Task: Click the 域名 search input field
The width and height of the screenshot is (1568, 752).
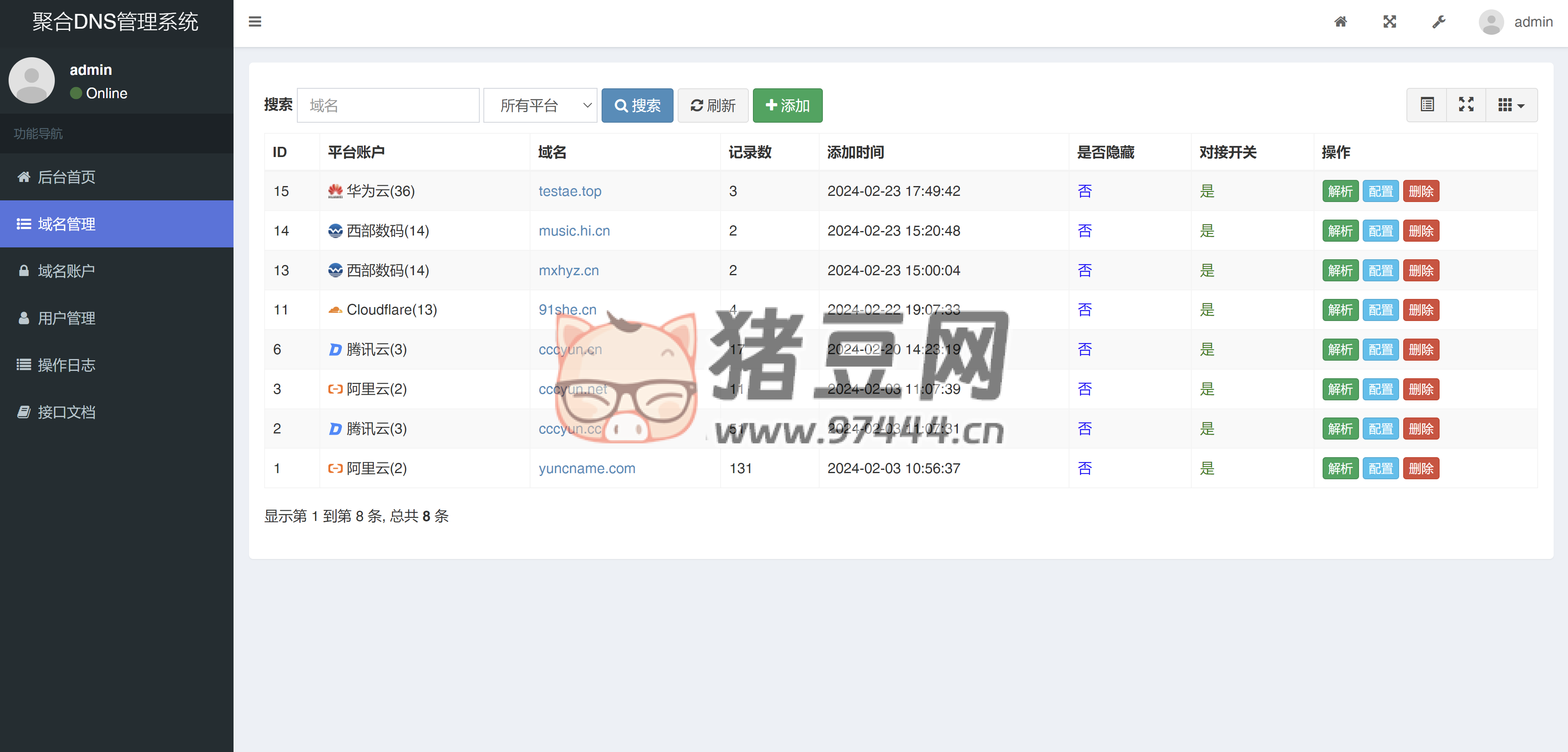Action: tap(388, 105)
